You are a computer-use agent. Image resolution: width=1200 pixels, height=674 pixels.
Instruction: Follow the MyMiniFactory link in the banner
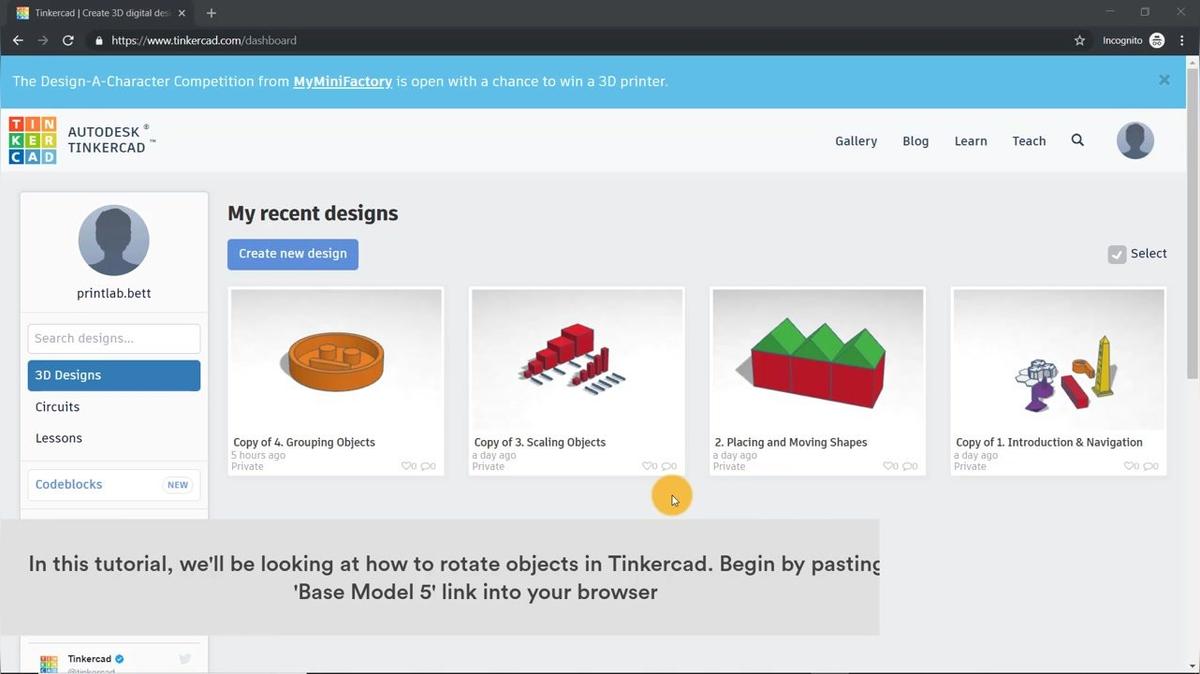[343, 81]
